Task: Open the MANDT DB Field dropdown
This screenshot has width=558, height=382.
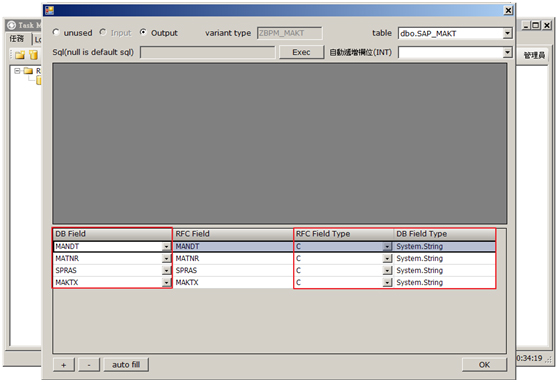Action: click(166, 247)
